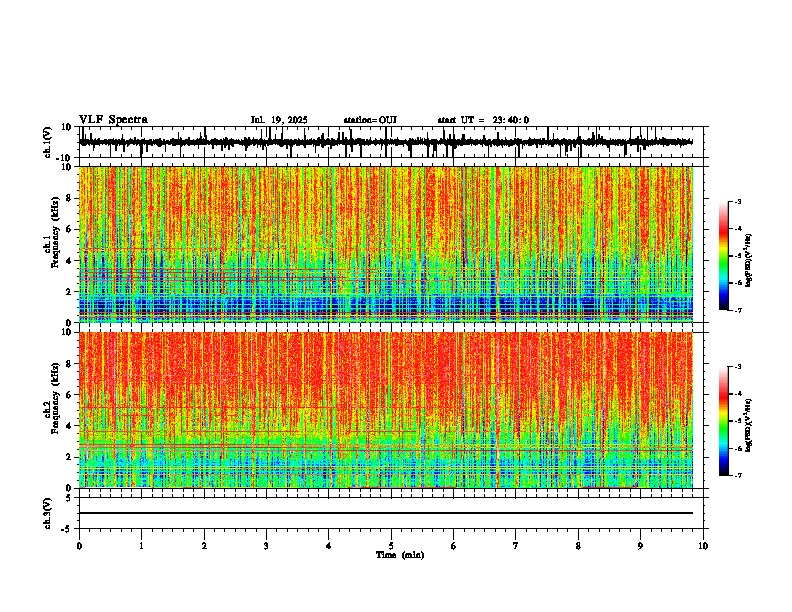Click the ch.1 spectrogram panel

coord(386,244)
